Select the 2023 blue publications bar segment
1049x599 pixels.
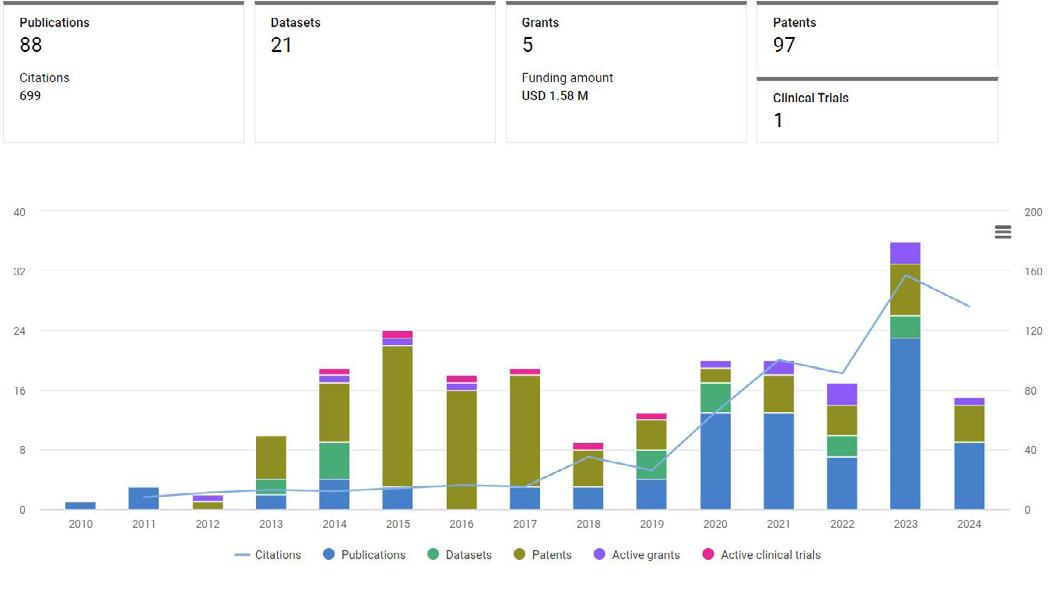[905, 424]
